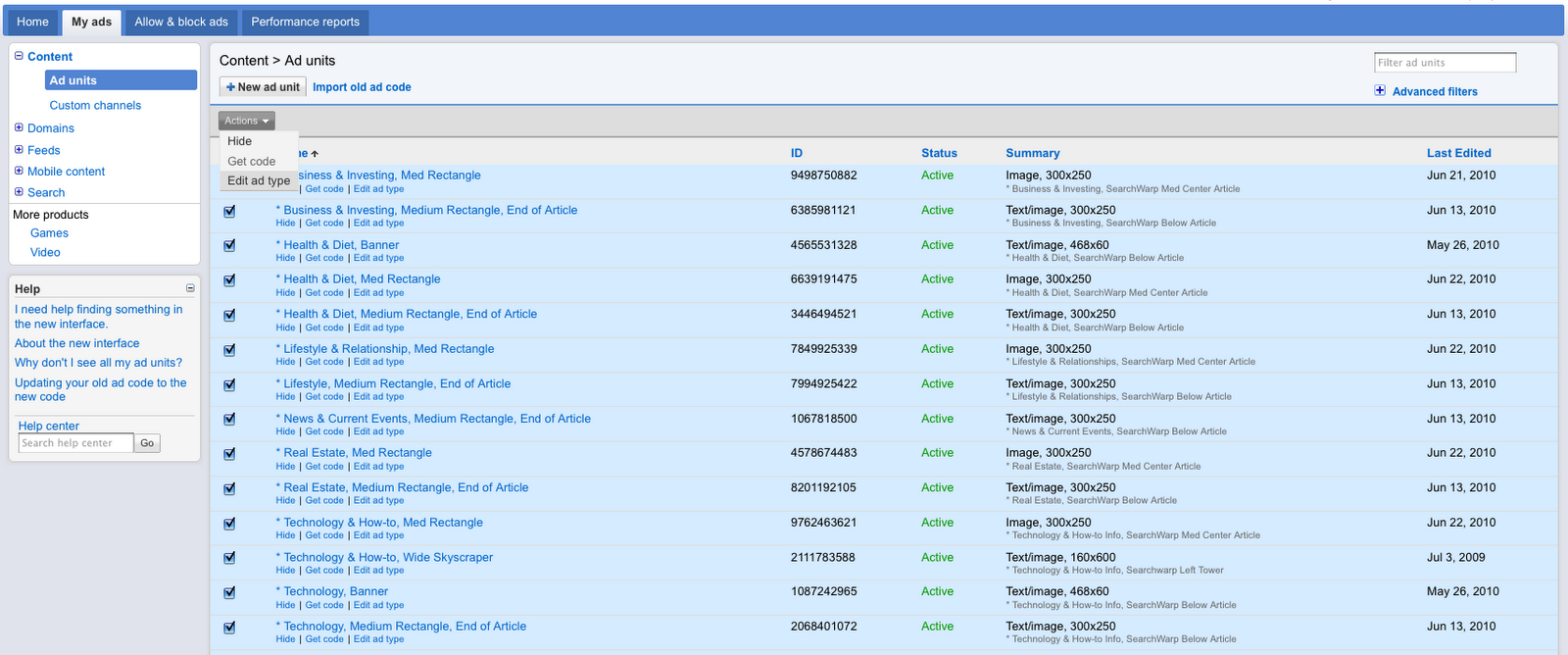Choose Hide from the Actions menu
This screenshot has height=655, width=1568.
[240, 141]
